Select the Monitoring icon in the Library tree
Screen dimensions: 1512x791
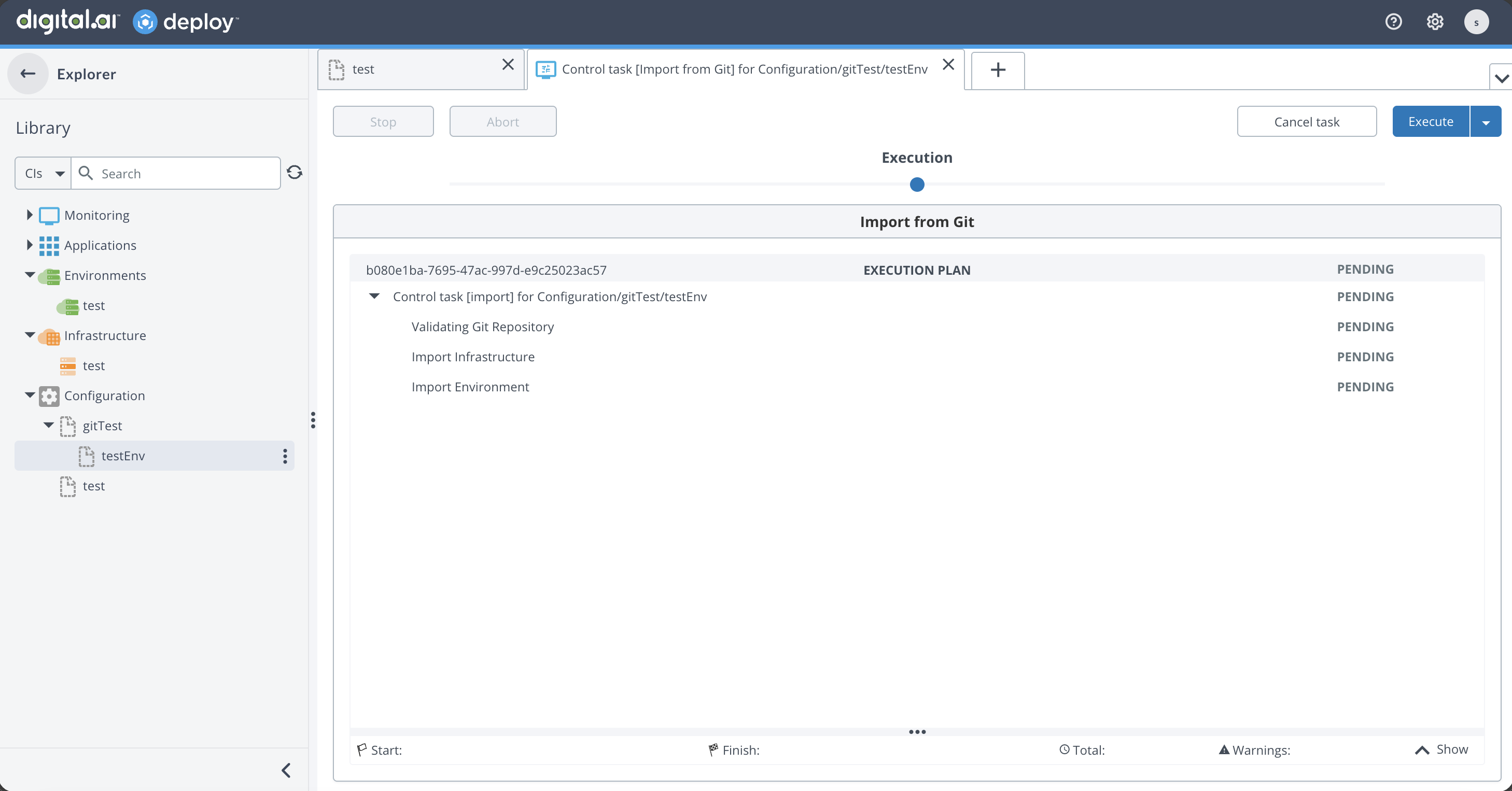(x=49, y=215)
